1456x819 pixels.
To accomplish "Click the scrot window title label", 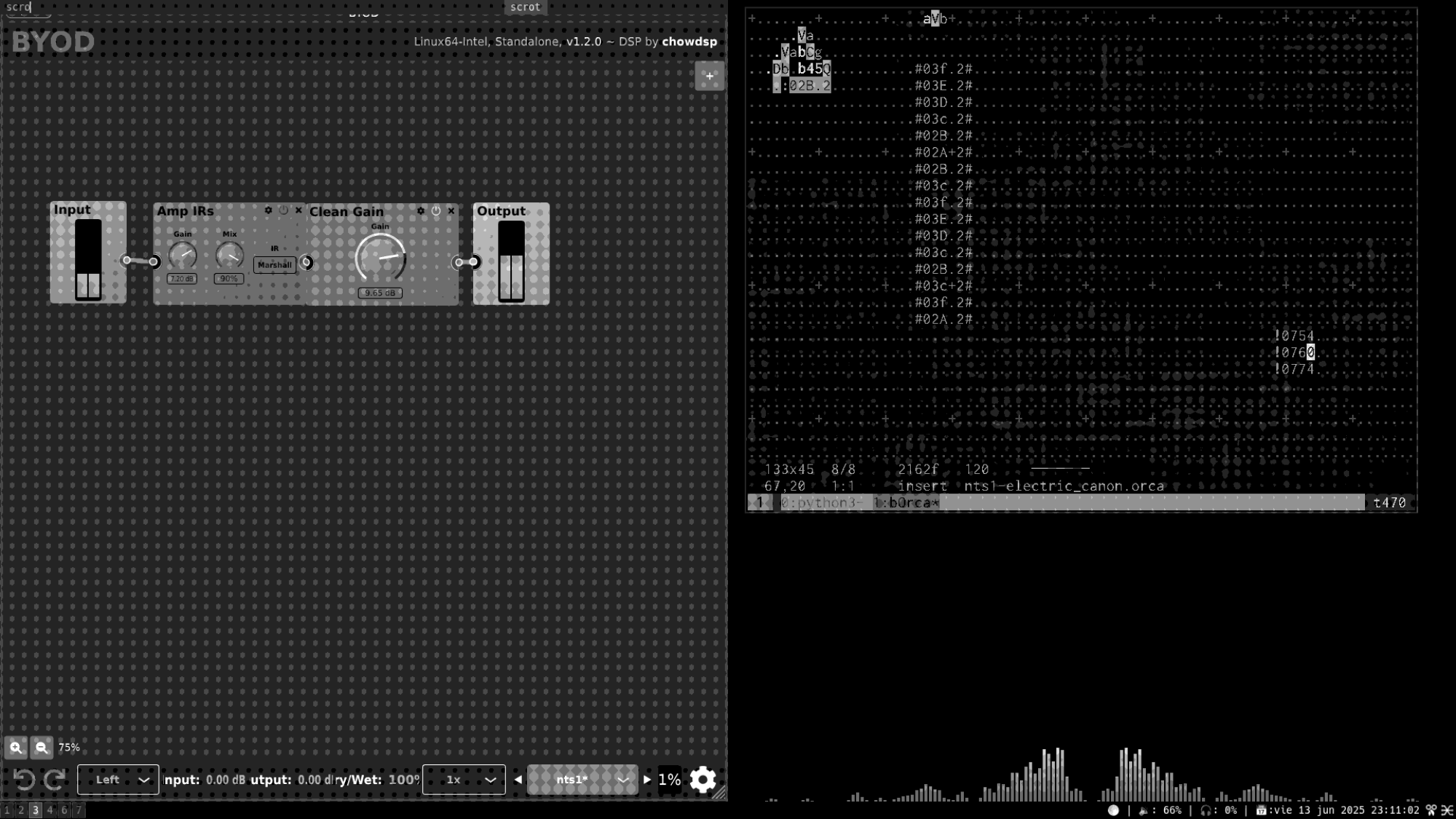I will pos(526,7).
